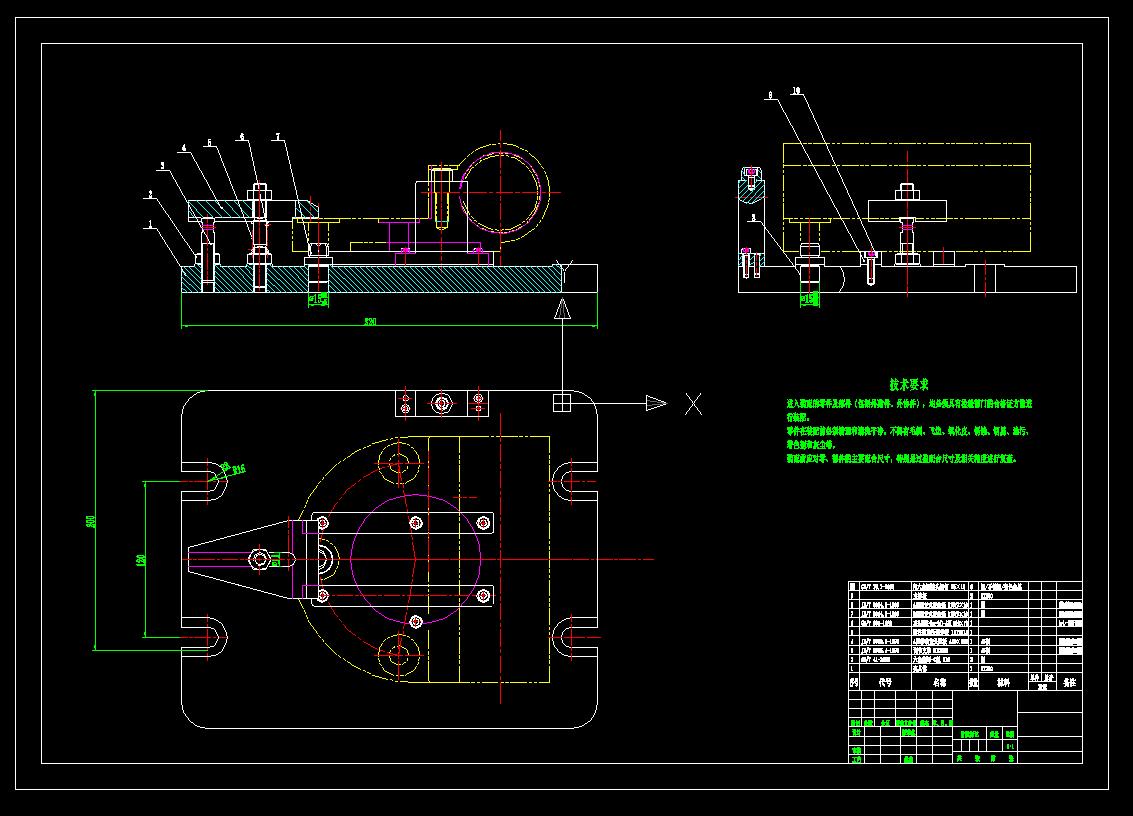Click the hex nut on the plan view clamp
The width and height of the screenshot is (1133, 816).
pyautogui.click(x=259, y=559)
